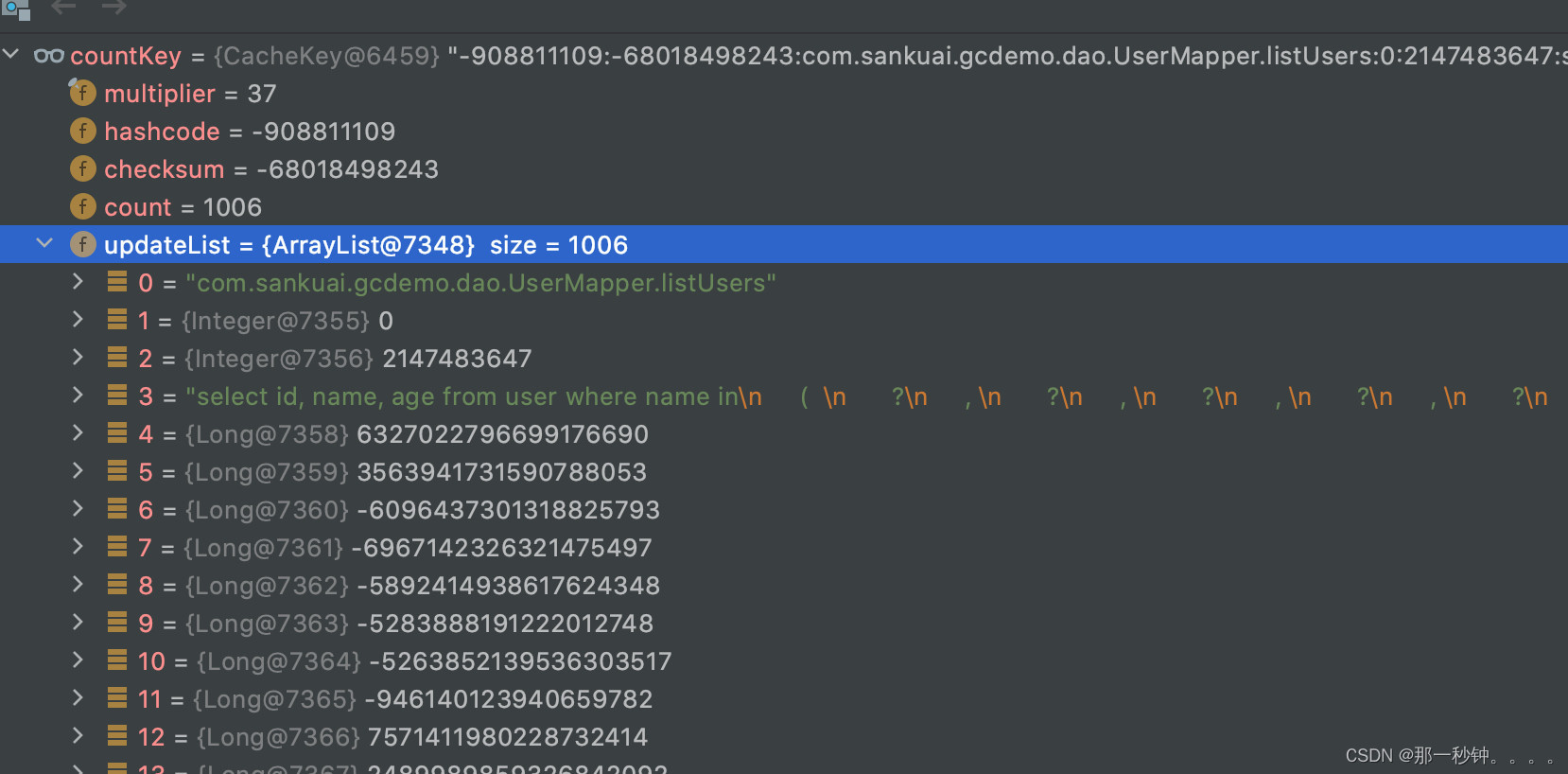This screenshot has height=774, width=1568.
Task: Click the list element icon of index 2
Action: click(117, 358)
